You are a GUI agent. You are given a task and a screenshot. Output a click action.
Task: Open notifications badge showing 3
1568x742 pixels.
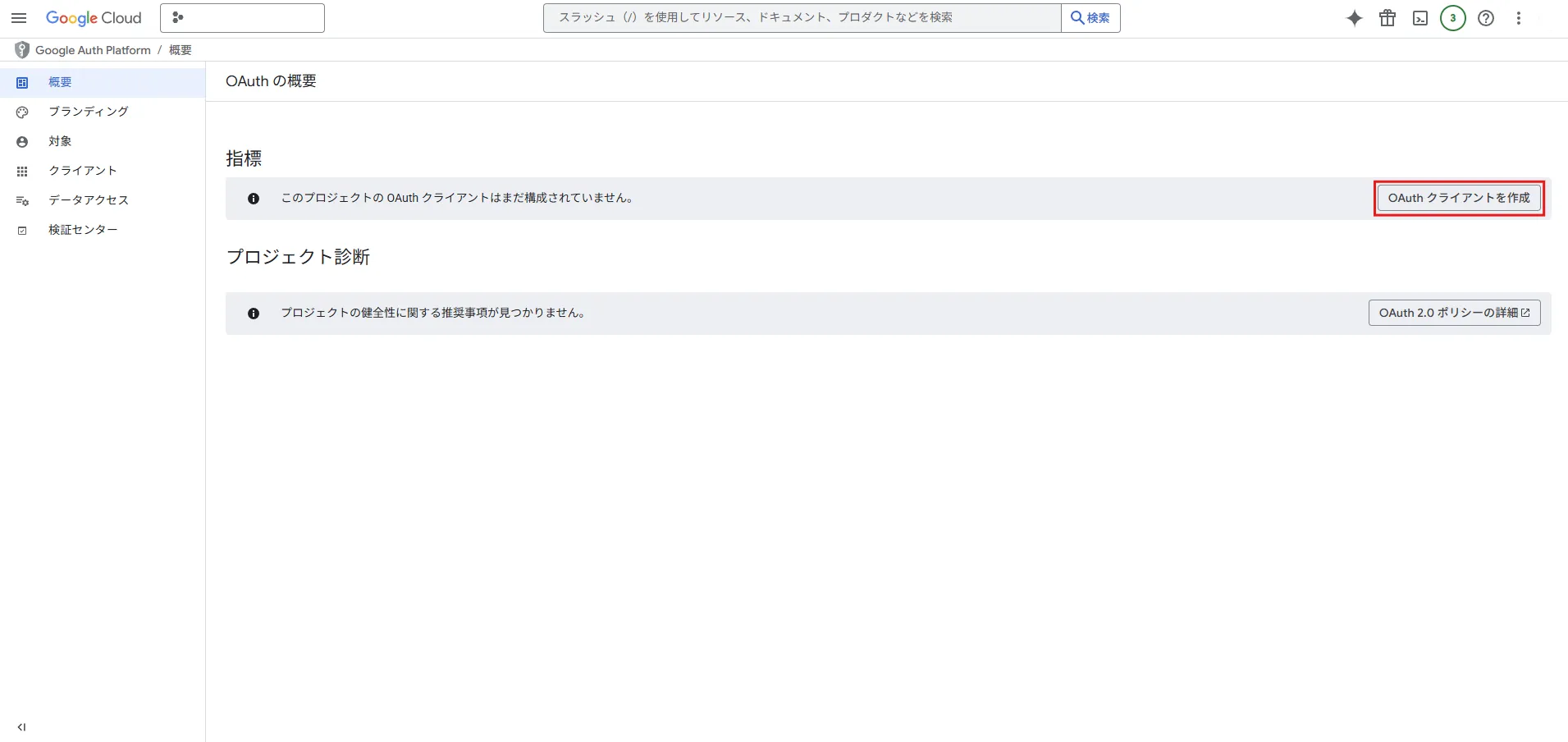1453,18
